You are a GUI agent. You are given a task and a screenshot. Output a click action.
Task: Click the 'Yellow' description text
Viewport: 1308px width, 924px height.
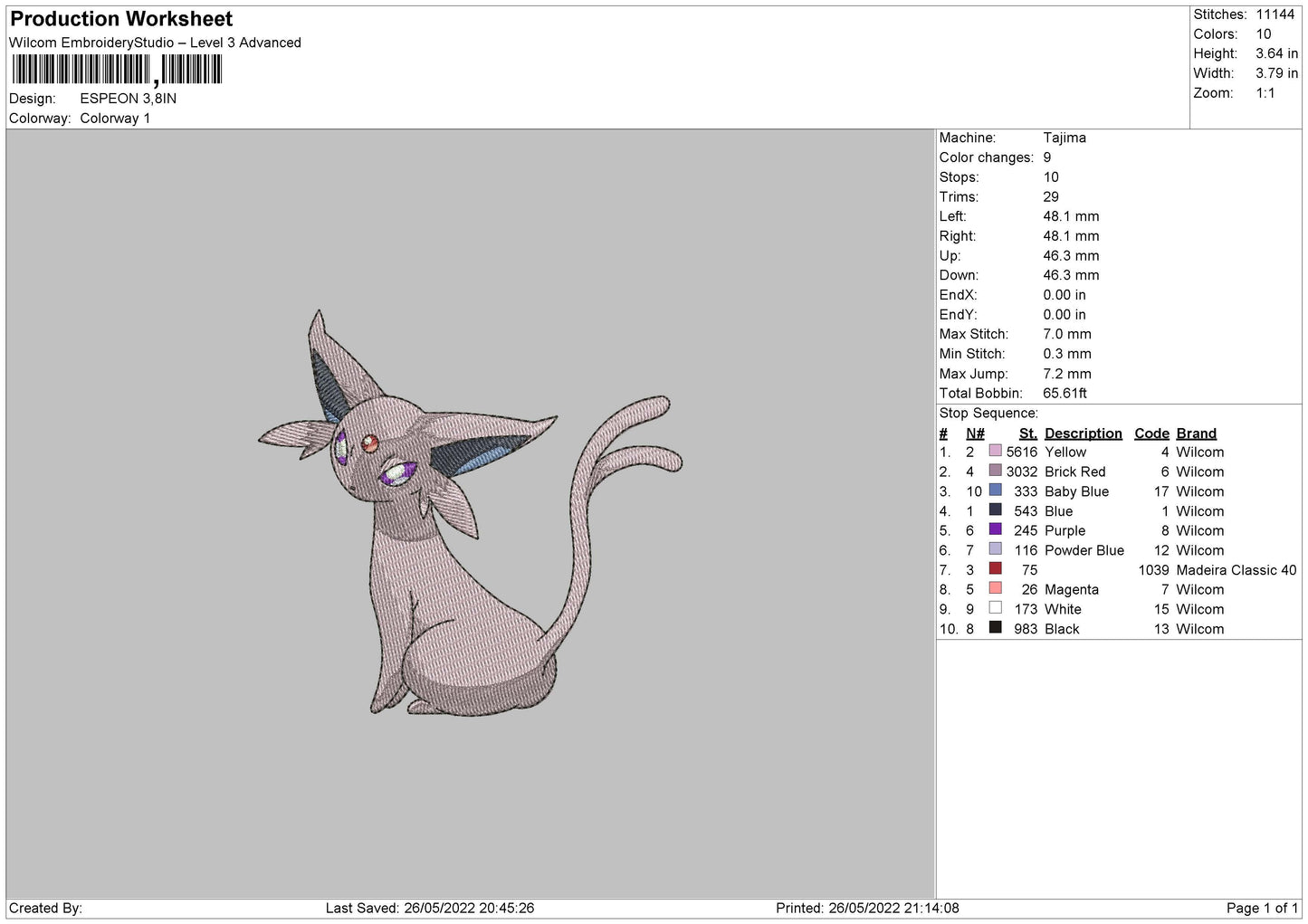(1065, 452)
